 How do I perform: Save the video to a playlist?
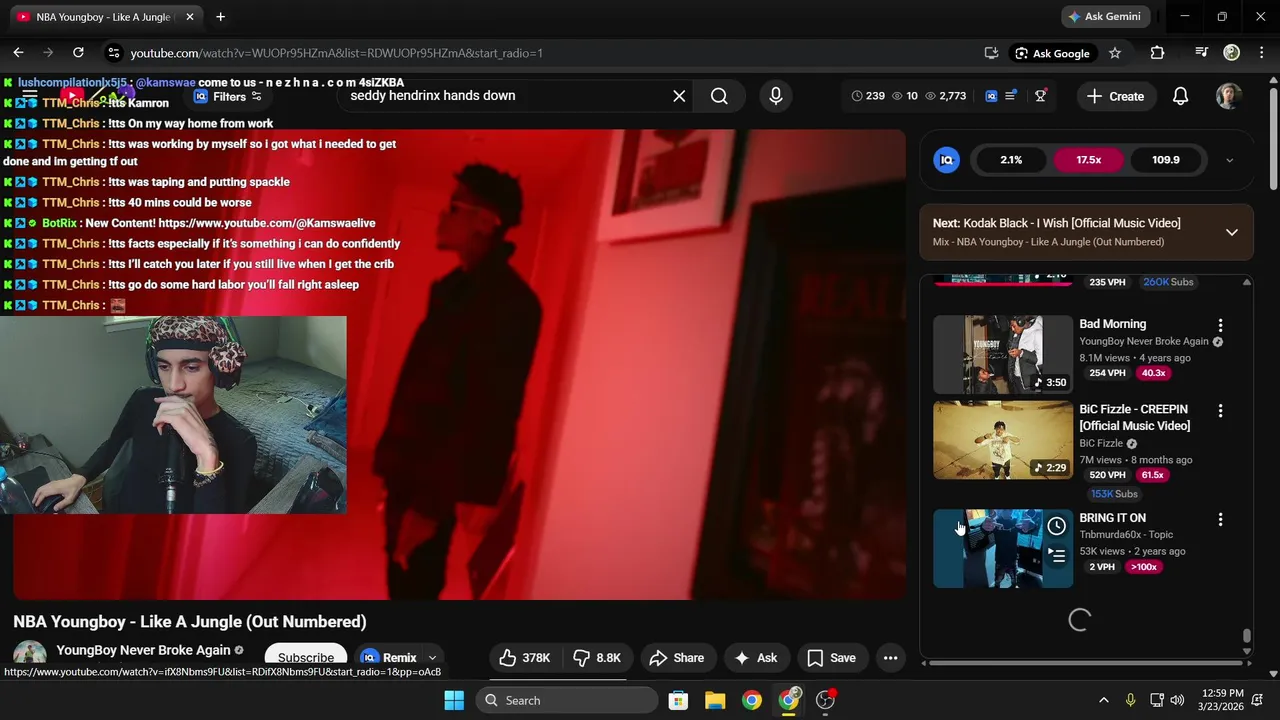pyautogui.click(x=832, y=658)
